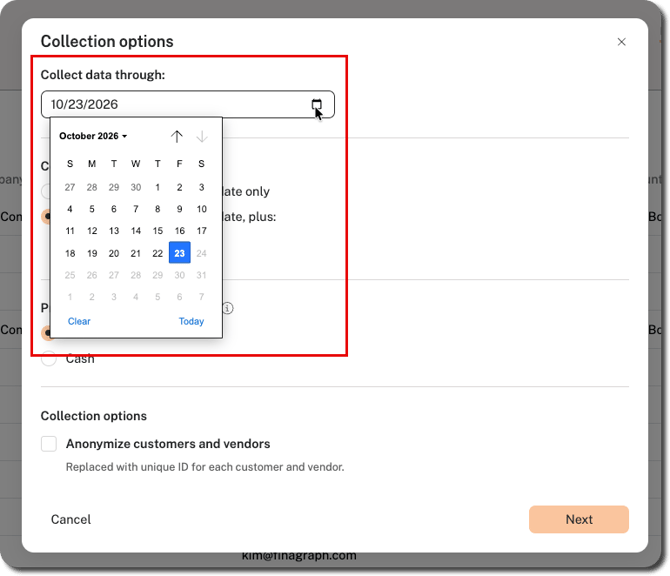The image size is (670, 576).
Task: Click September 30 in the calendar's first row
Action: point(136,187)
